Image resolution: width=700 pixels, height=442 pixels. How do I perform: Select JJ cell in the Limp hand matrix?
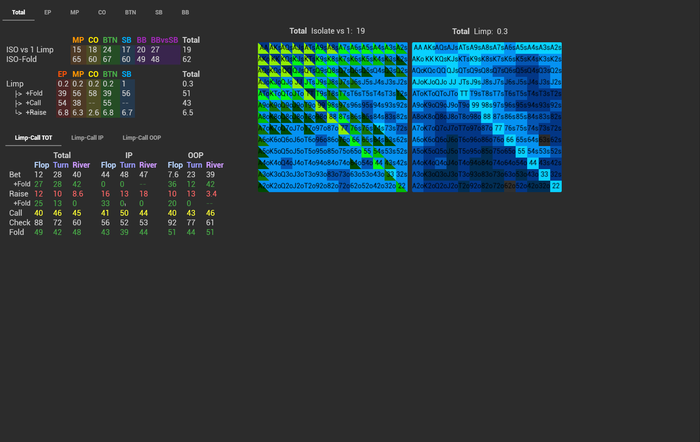click(x=452, y=82)
